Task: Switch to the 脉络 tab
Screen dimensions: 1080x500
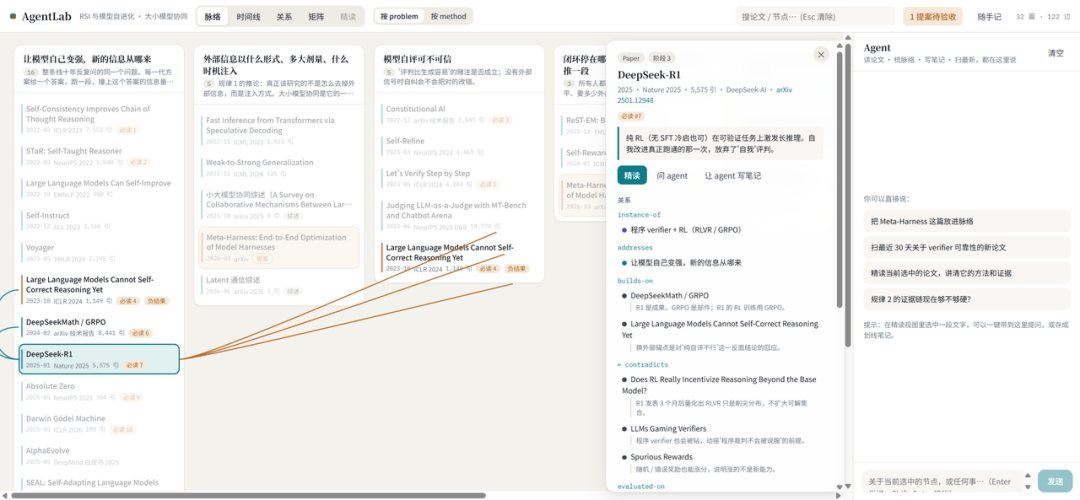Action: pyautogui.click(x=213, y=17)
